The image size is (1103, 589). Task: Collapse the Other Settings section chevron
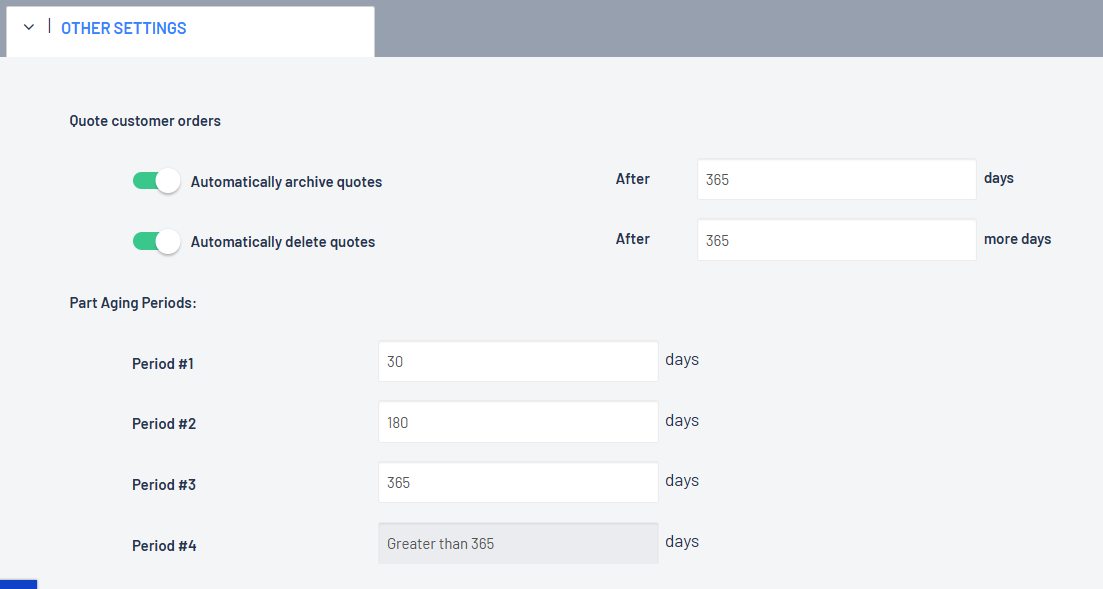[29, 28]
